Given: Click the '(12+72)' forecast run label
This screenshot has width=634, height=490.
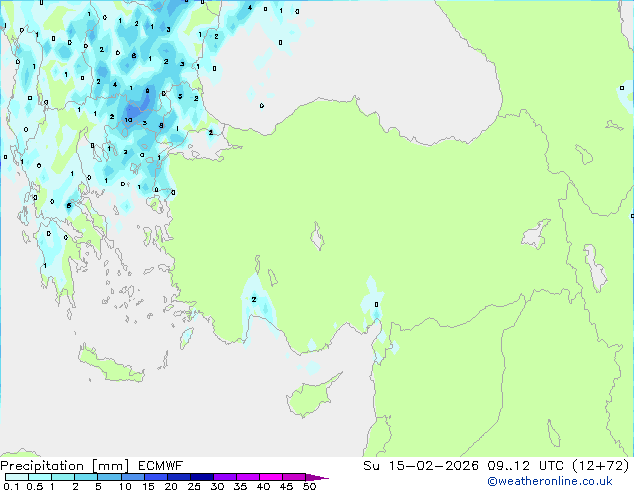Looking at the screenshot, I should coord(601,466).
